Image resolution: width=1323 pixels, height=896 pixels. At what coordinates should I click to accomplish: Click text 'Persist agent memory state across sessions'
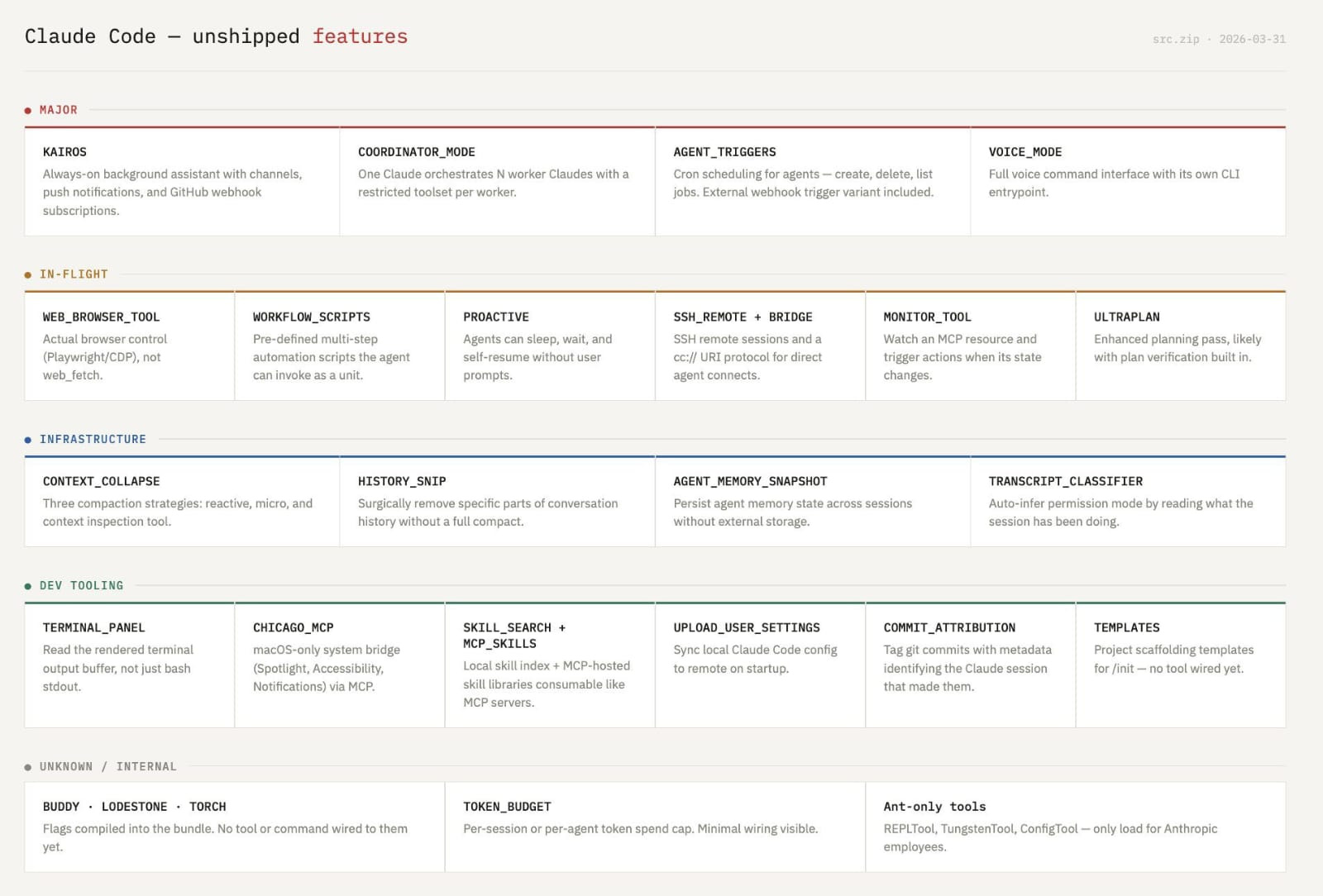[792, 503]
